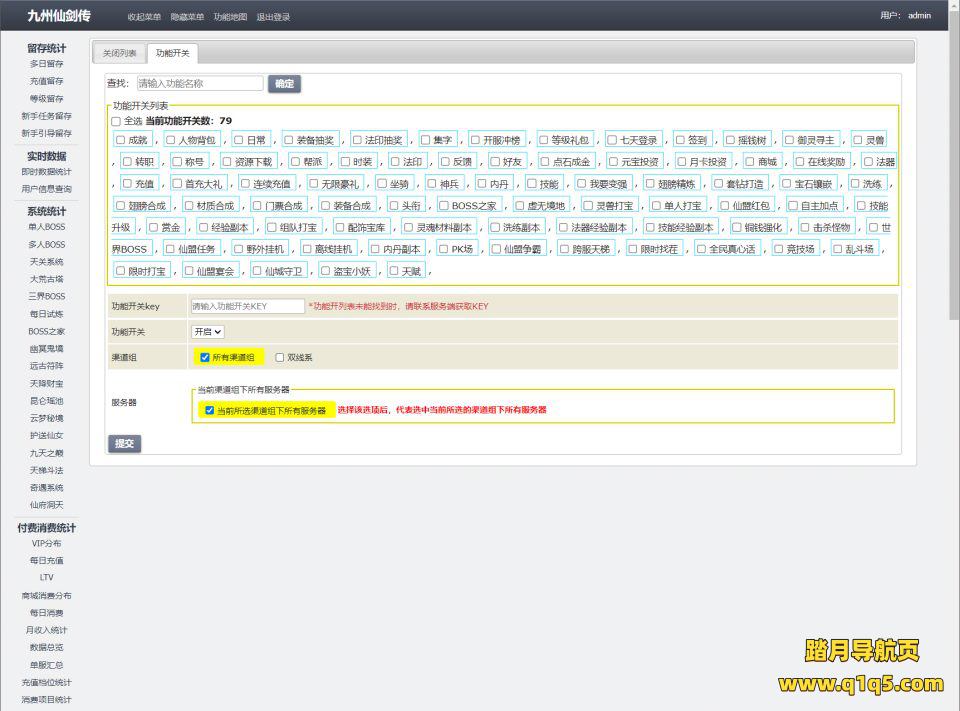This screenshot has width=960, height=711.
Task: Click the 提交 submit button
Action: 124,443
